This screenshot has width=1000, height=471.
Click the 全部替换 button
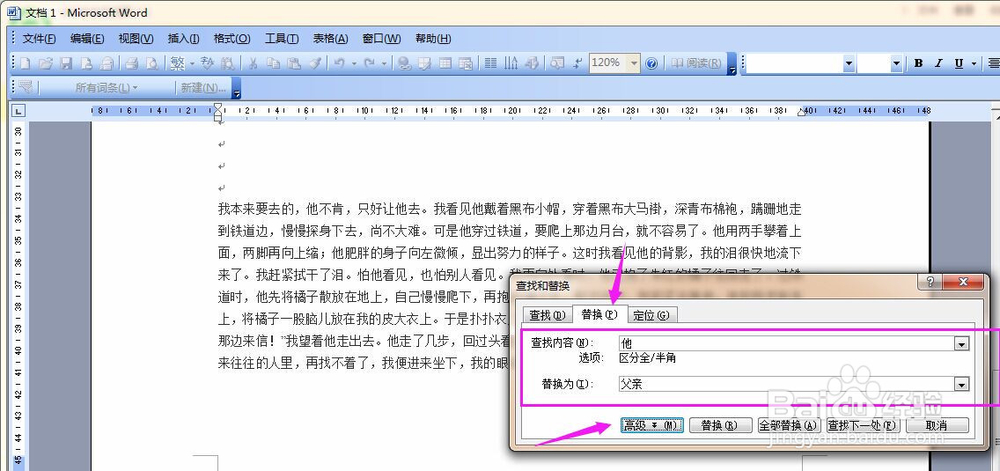coord(789,425)
